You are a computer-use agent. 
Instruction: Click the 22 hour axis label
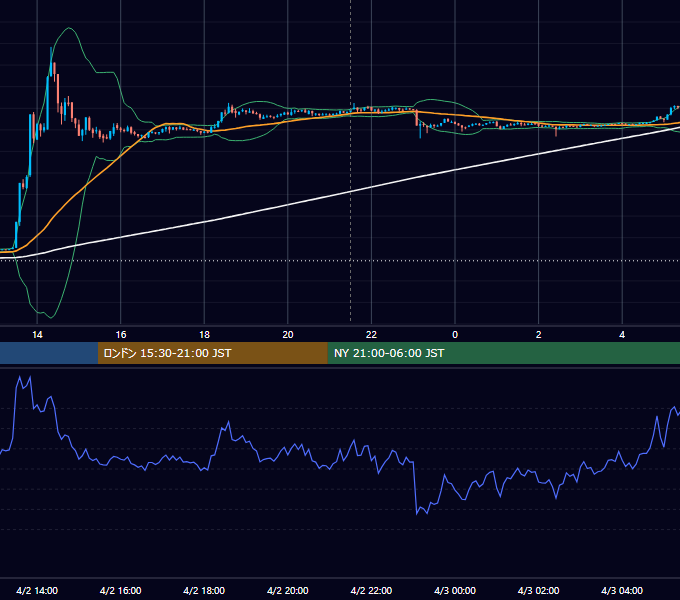[x=371, y=335]
